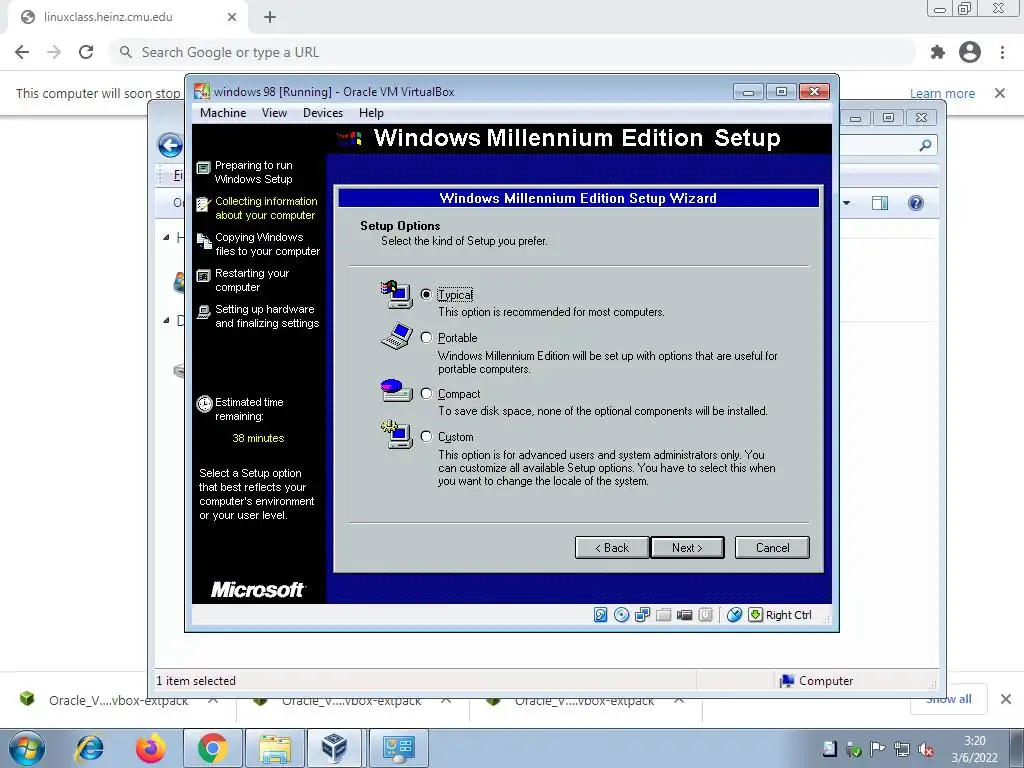Click the Right Ctrl host key label
Image resolution: width=1024 pixels, height=768 pixels.
788,615
